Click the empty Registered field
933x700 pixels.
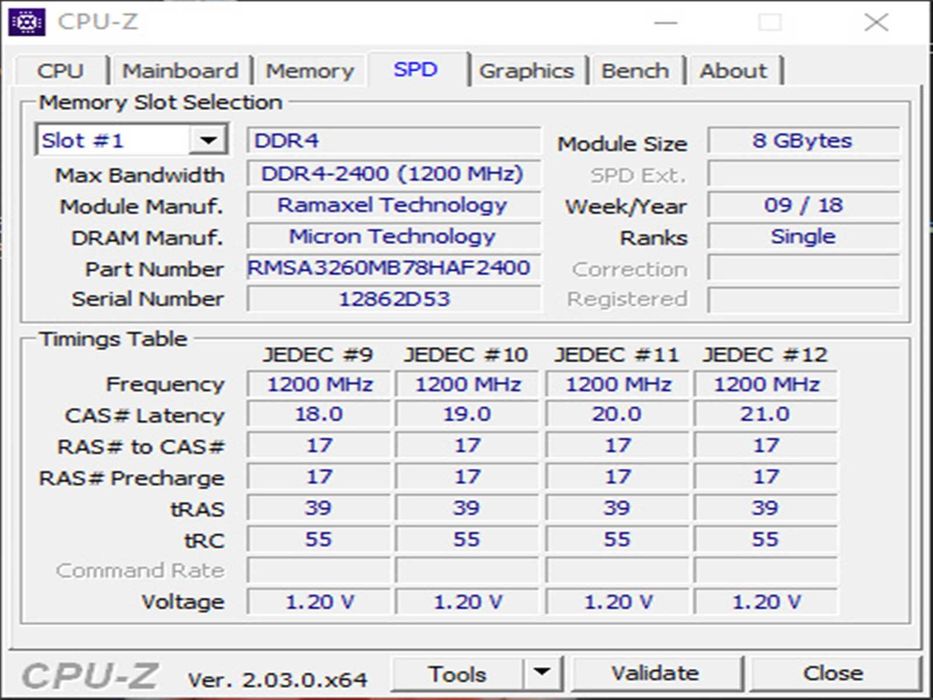click(803, 299)
